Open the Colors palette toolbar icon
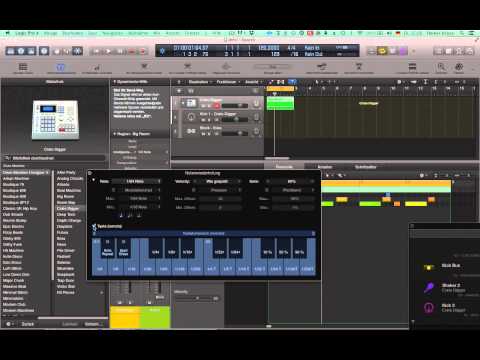The height and width of the screenshot is (360, 480). point(459,67)
